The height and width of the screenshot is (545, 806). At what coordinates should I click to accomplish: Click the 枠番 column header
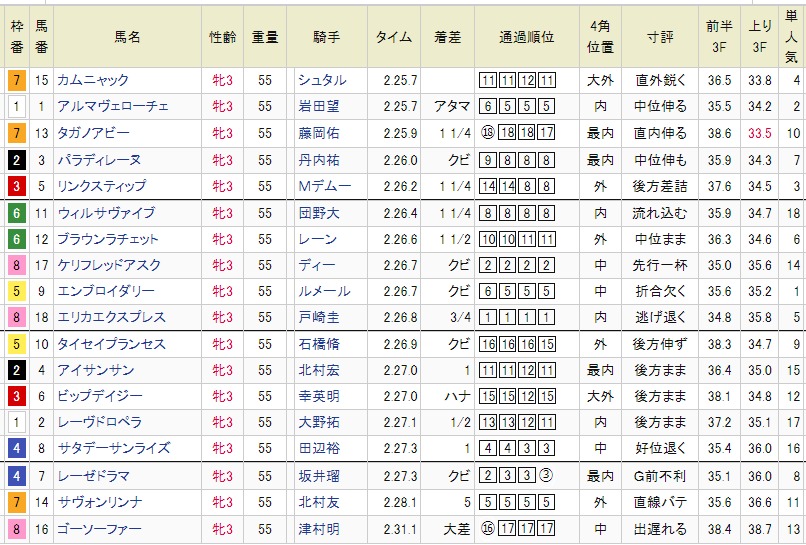click(17, 37)
